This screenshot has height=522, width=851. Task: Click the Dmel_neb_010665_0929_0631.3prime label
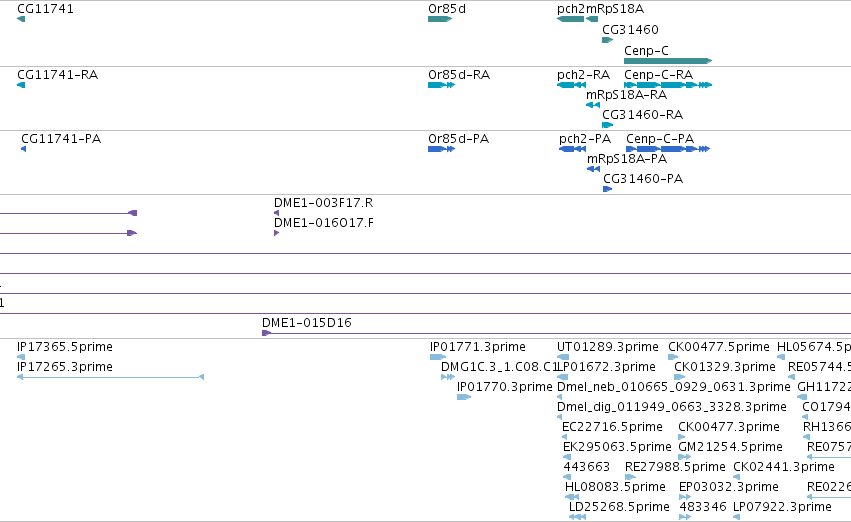tap(674, 387)
